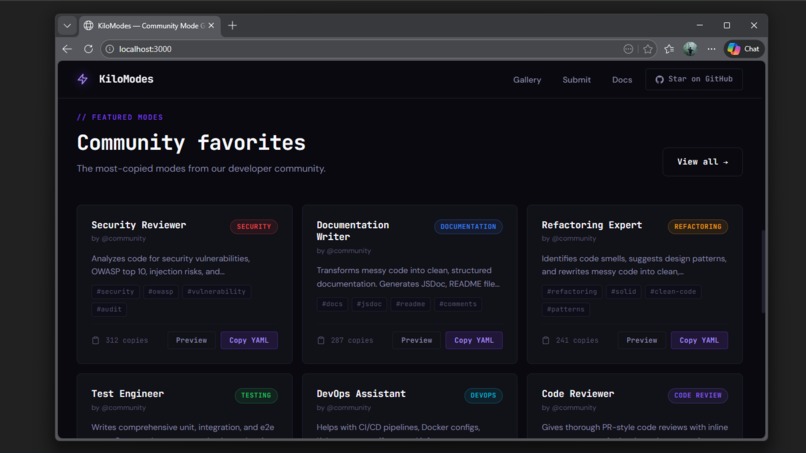Click the #vulnerability tag
806x453 pixels.
216,292
